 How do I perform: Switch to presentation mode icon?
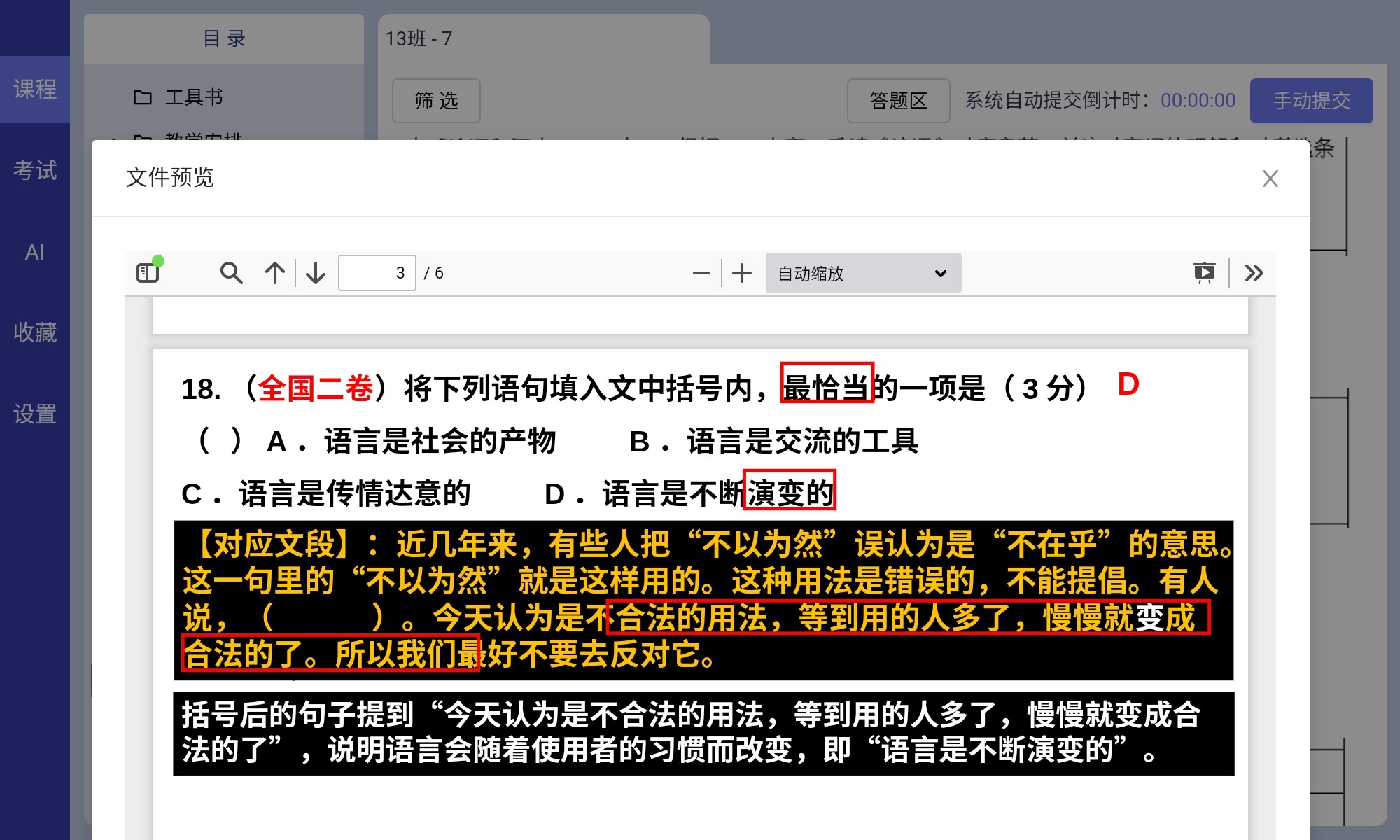tap(1204, 273)
